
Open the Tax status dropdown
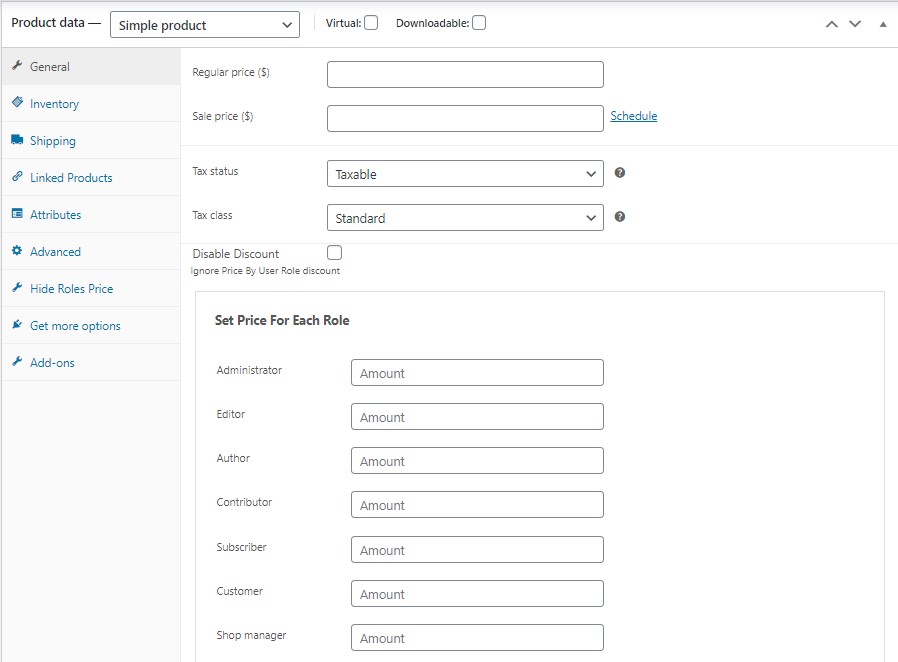[x=465, y=172]
